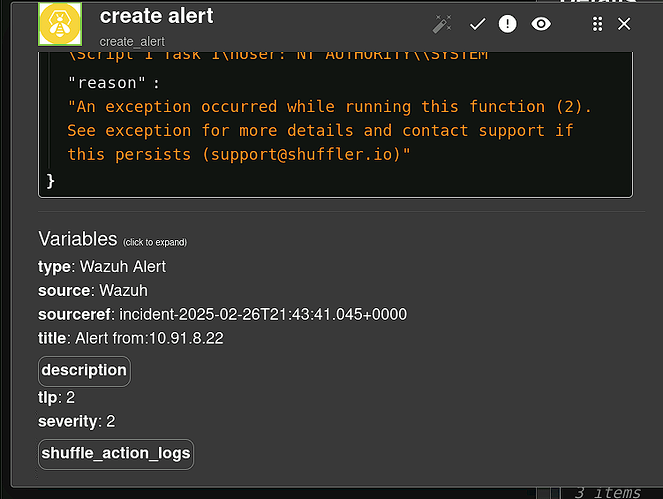663x499 pixels.
Task: Click the magic wand autocomplete icon
Action: pyautogui.click(x=442, y=24)
